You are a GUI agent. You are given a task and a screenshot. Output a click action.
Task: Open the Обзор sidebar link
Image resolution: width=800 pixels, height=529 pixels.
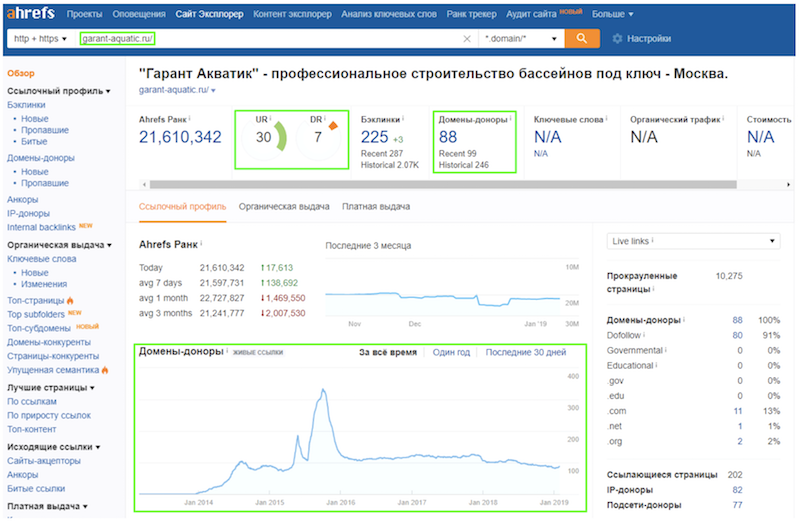[x=21, y=73]
